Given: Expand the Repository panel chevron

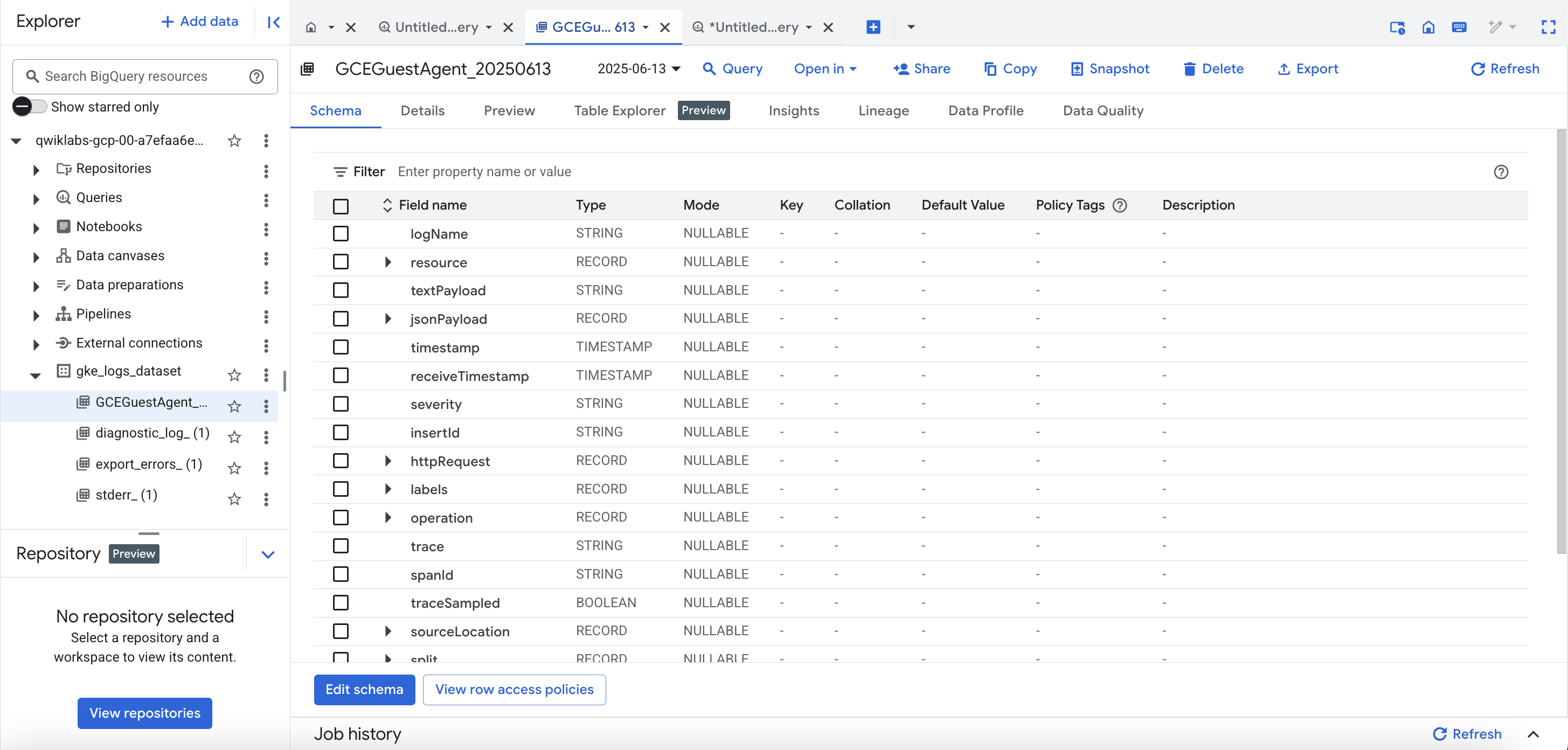Looking at the screenshot, I should pos(268,554).
